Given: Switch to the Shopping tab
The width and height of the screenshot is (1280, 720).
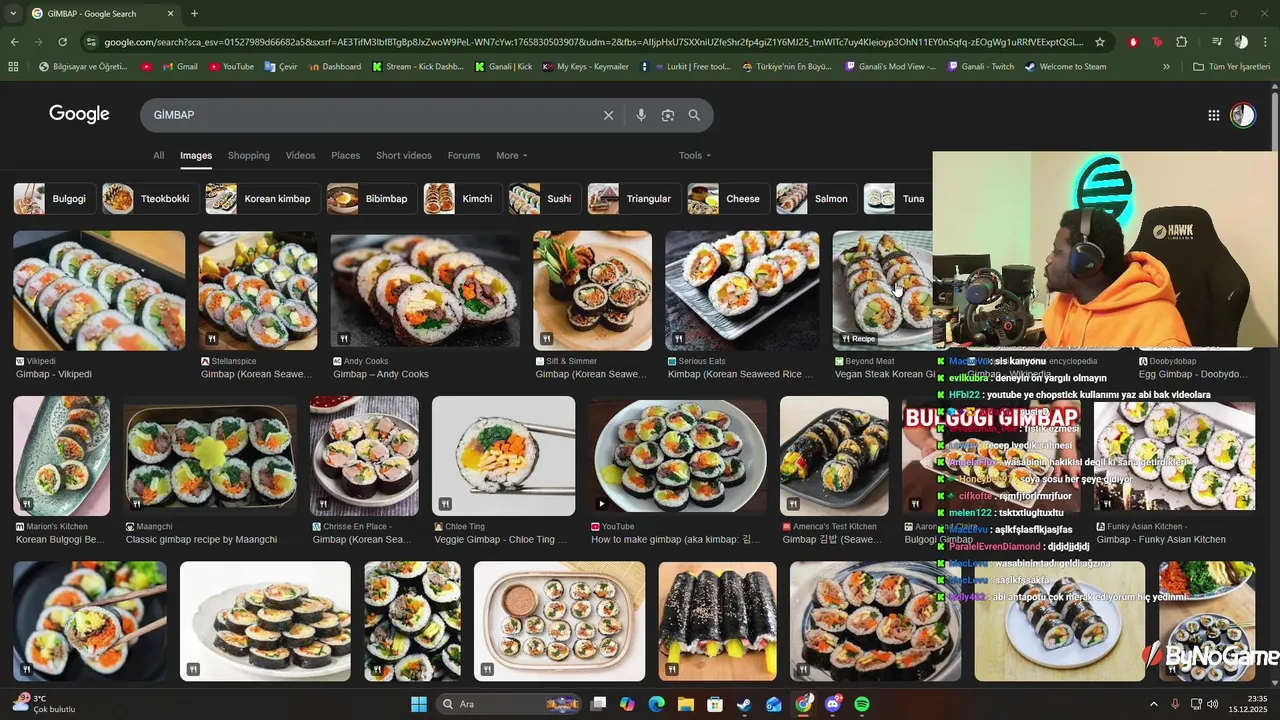Looking at the screenshot, I should tap(249, 155).
